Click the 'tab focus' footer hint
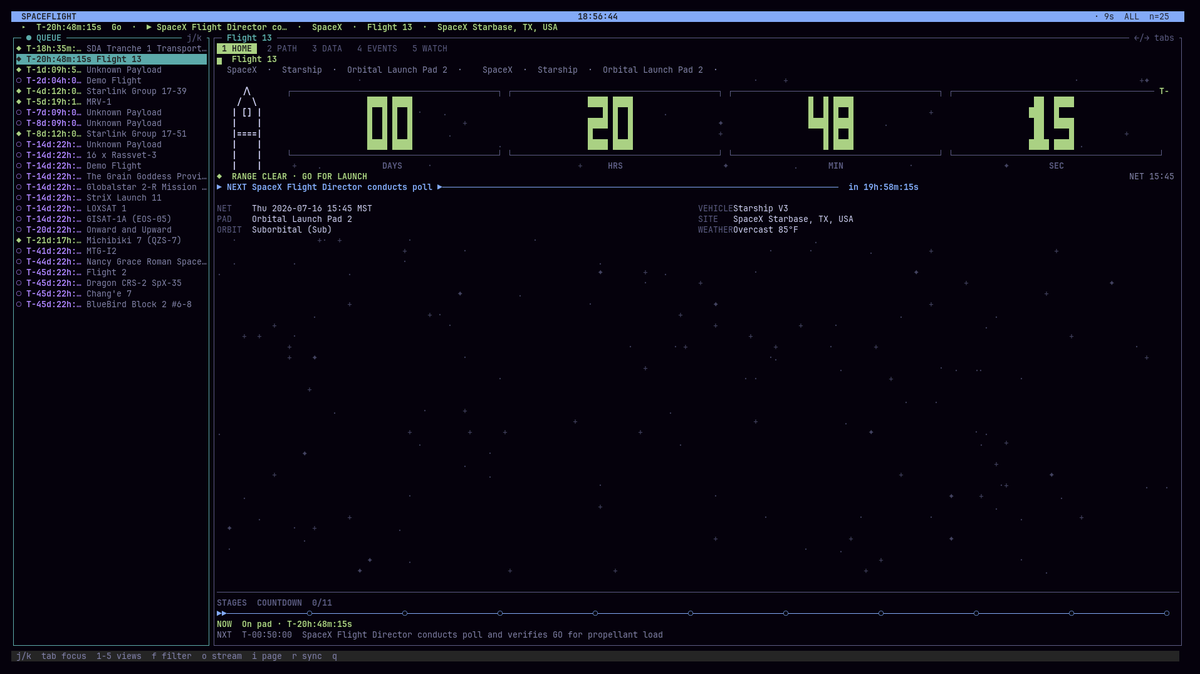Viewport: 1200px width, 674px height. coord(64,656)
